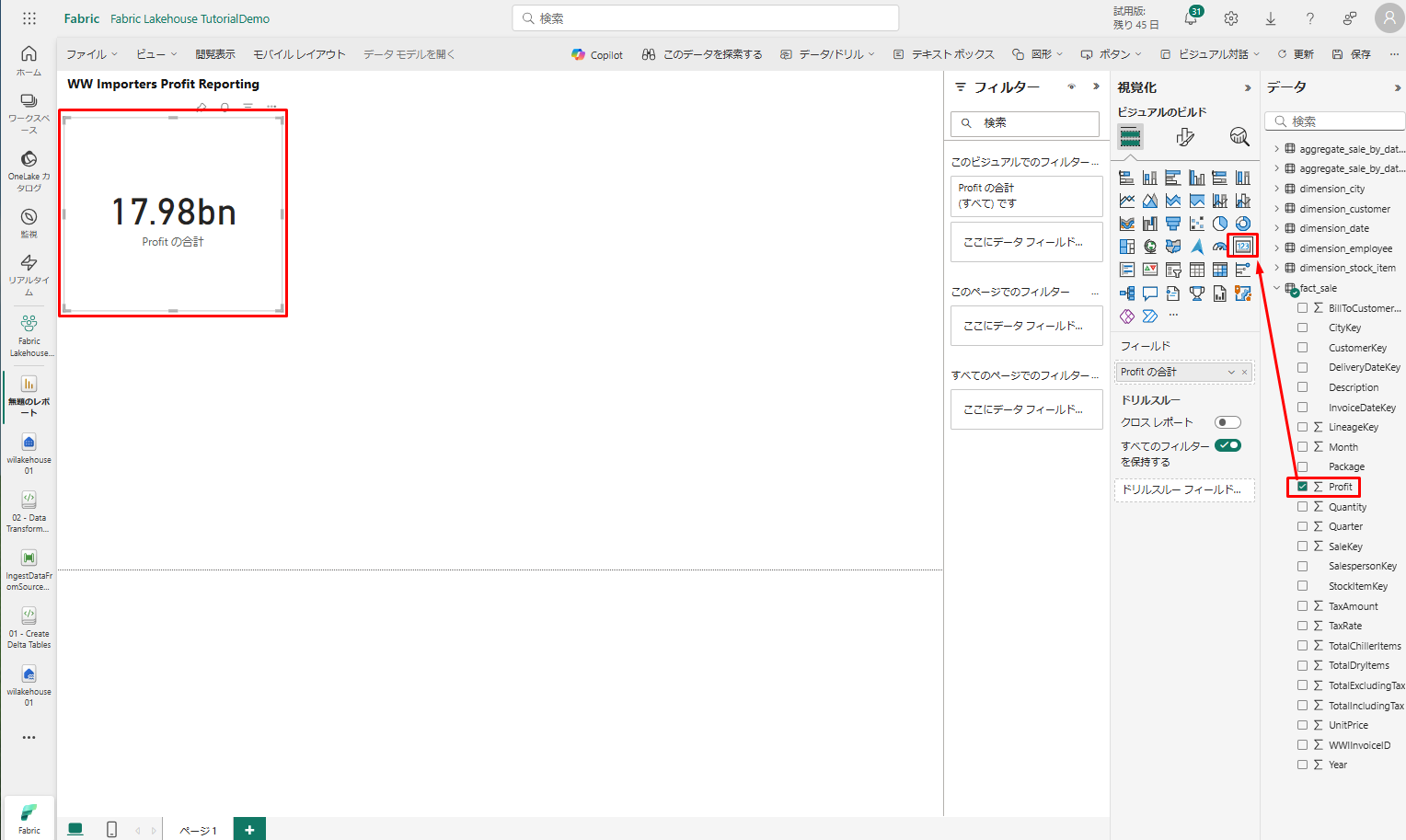Toggle the cross-report drillthrough switch
Screen dimensions: 1406x840
pos(1227,422)
